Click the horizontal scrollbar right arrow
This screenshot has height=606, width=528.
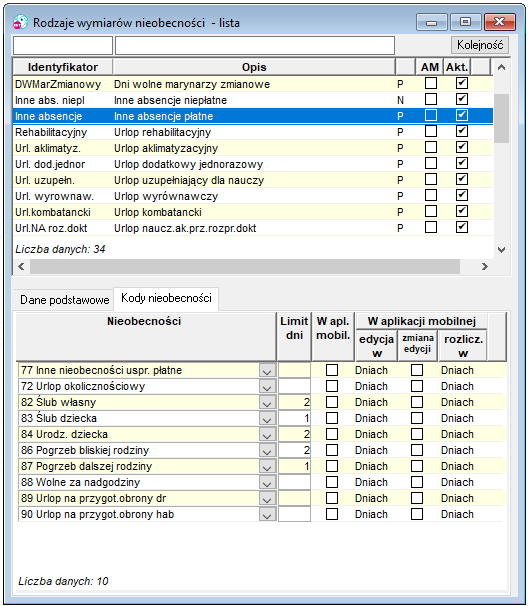(x=485, y=266)
